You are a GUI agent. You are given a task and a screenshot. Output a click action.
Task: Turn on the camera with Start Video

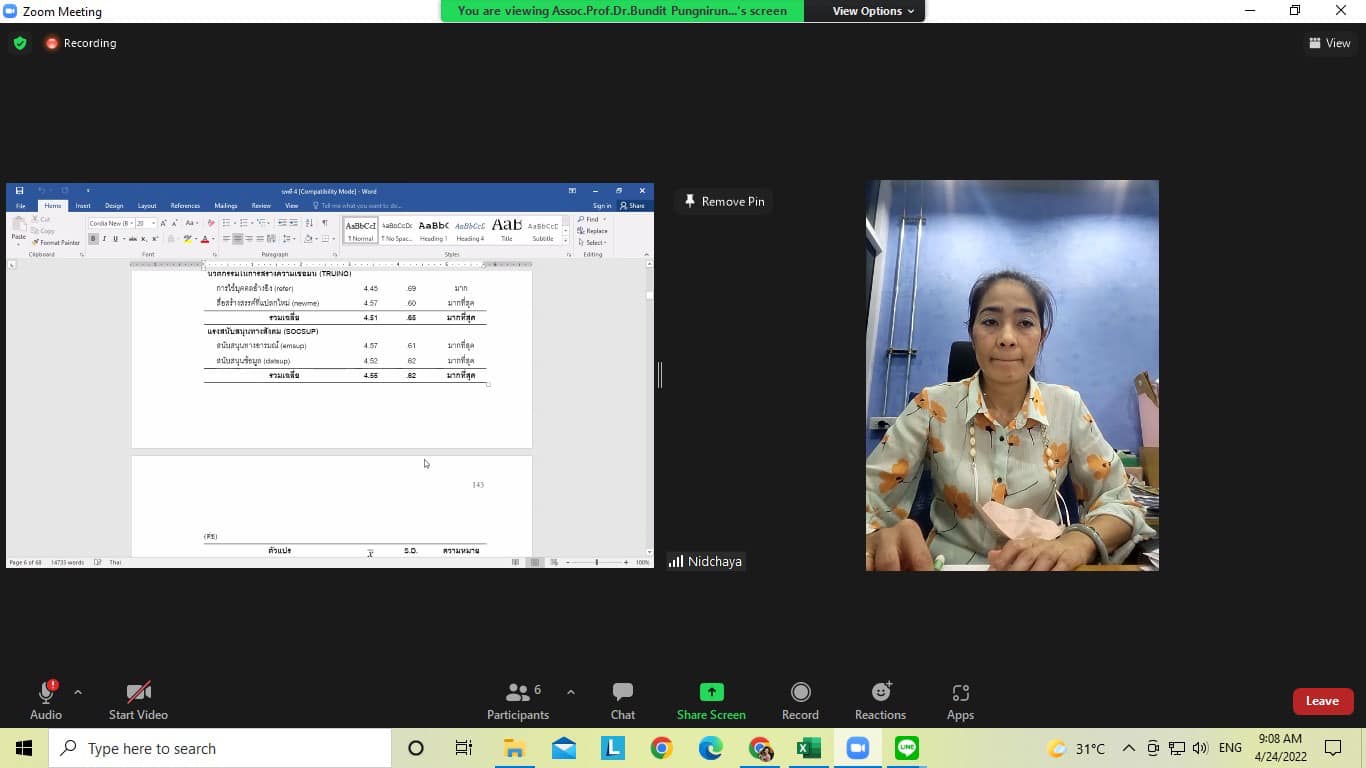click(x=138, y=701)
